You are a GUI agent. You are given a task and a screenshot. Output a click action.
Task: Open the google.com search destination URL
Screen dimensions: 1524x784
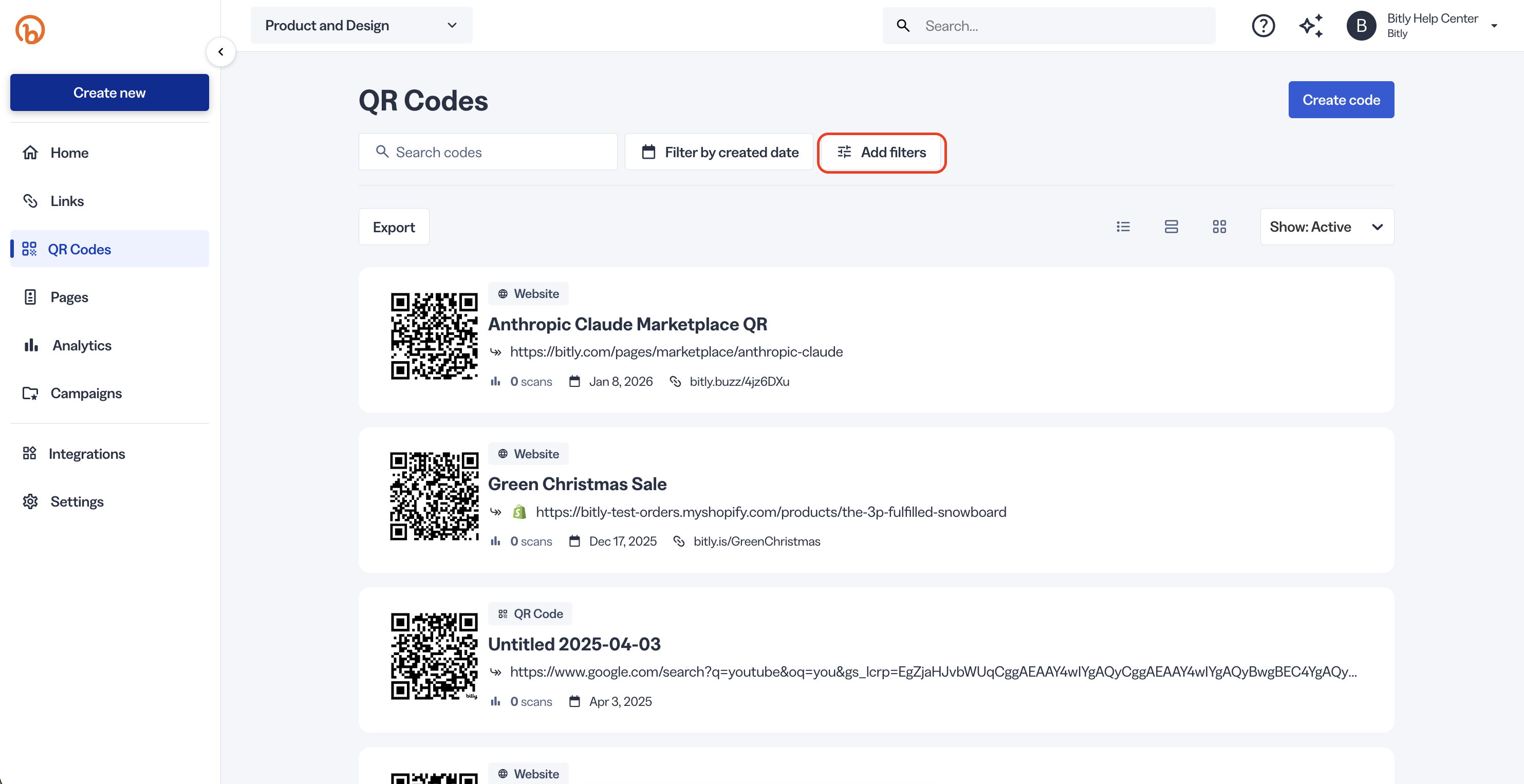tap(934, 672)
